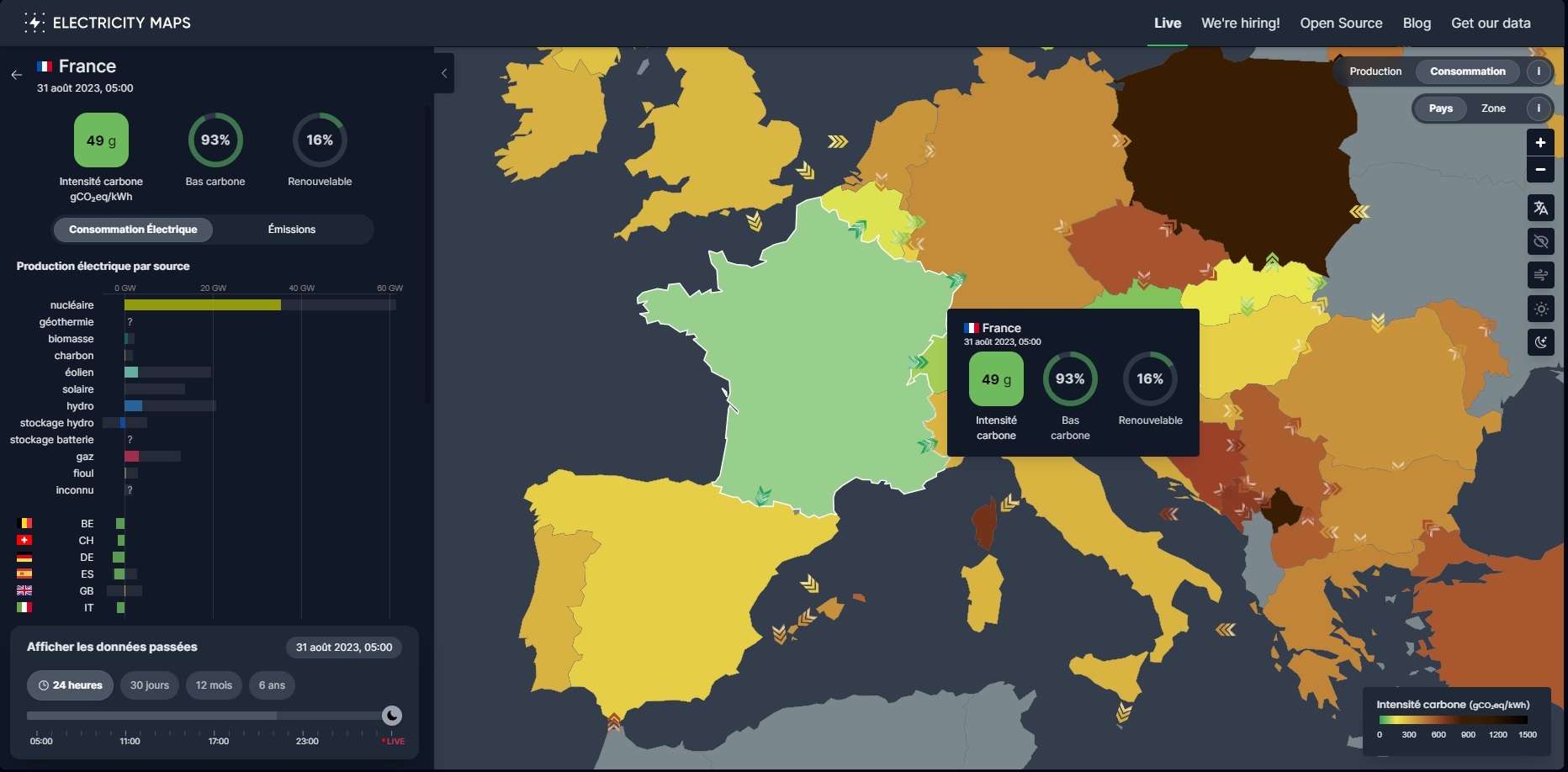Click the 'biomasse' source label
1568x772 pixels.
(x=71, y=339)
